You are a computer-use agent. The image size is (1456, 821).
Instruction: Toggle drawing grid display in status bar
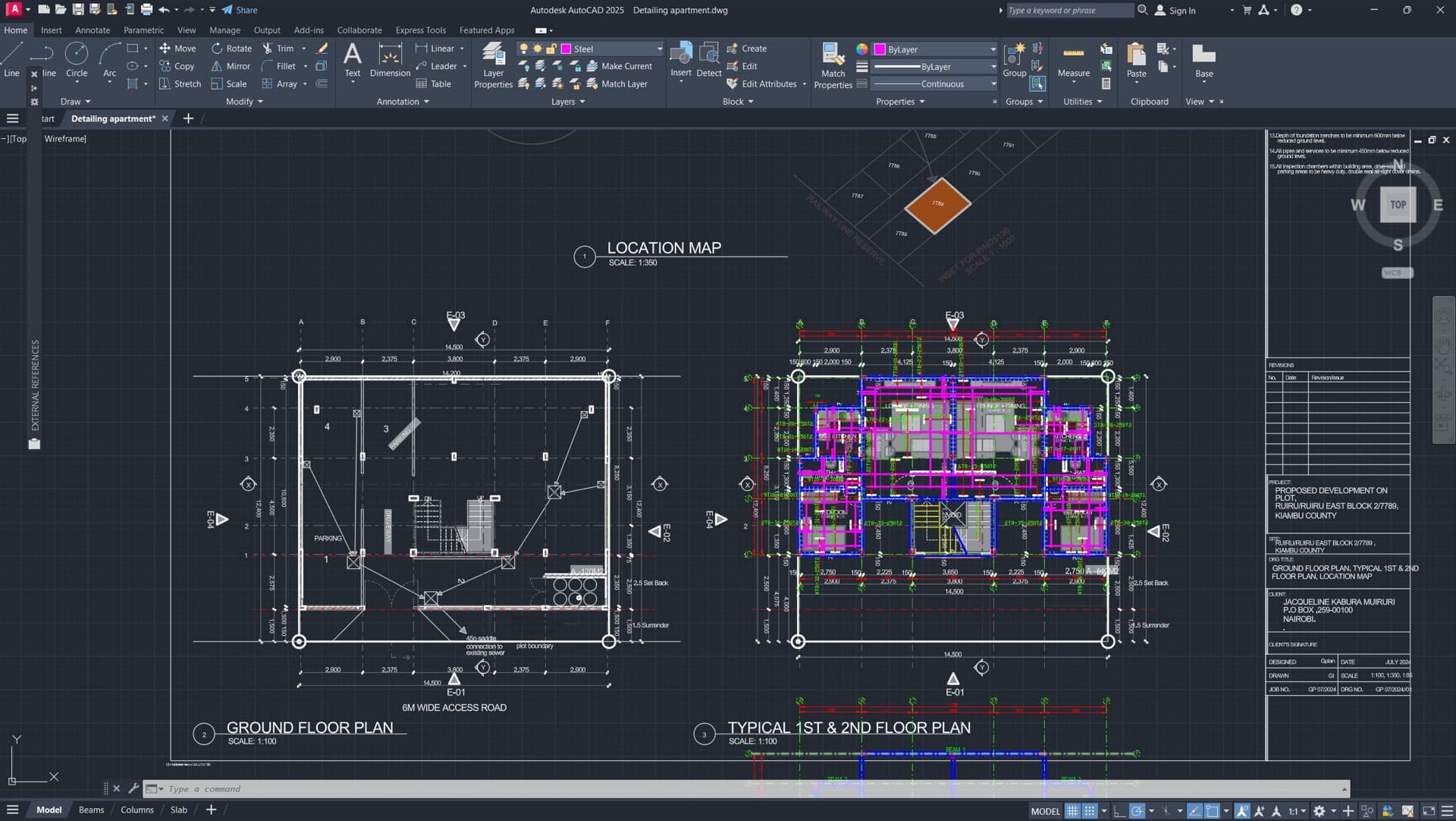(x=1072, y=811)
